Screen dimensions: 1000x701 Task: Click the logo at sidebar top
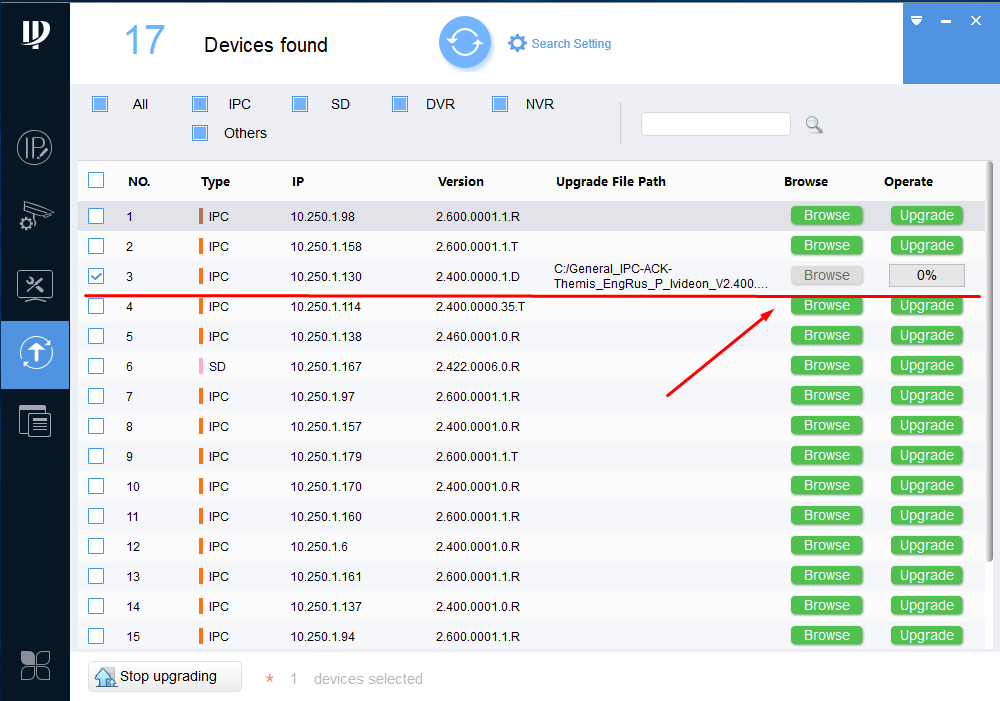[x=36, y=33]
